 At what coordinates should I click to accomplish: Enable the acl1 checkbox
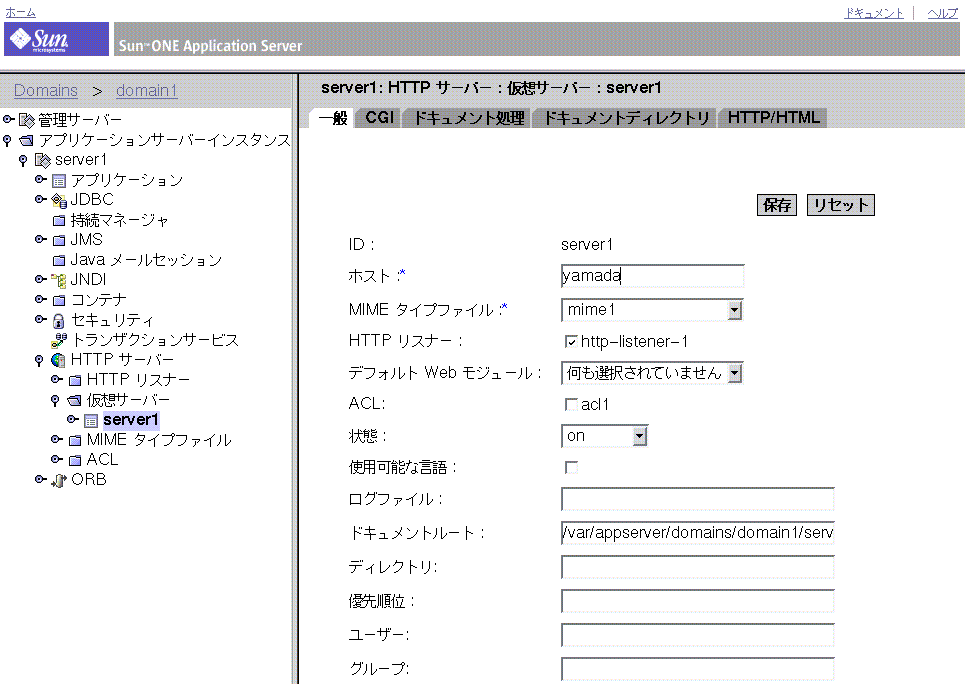(571, 404)
